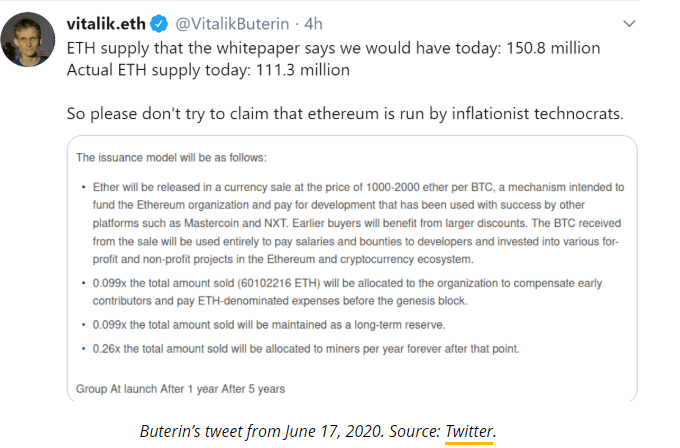Click the Buterin's tweet from June 17 caption
The image size is (680, 448).
[x=317, y=432]
